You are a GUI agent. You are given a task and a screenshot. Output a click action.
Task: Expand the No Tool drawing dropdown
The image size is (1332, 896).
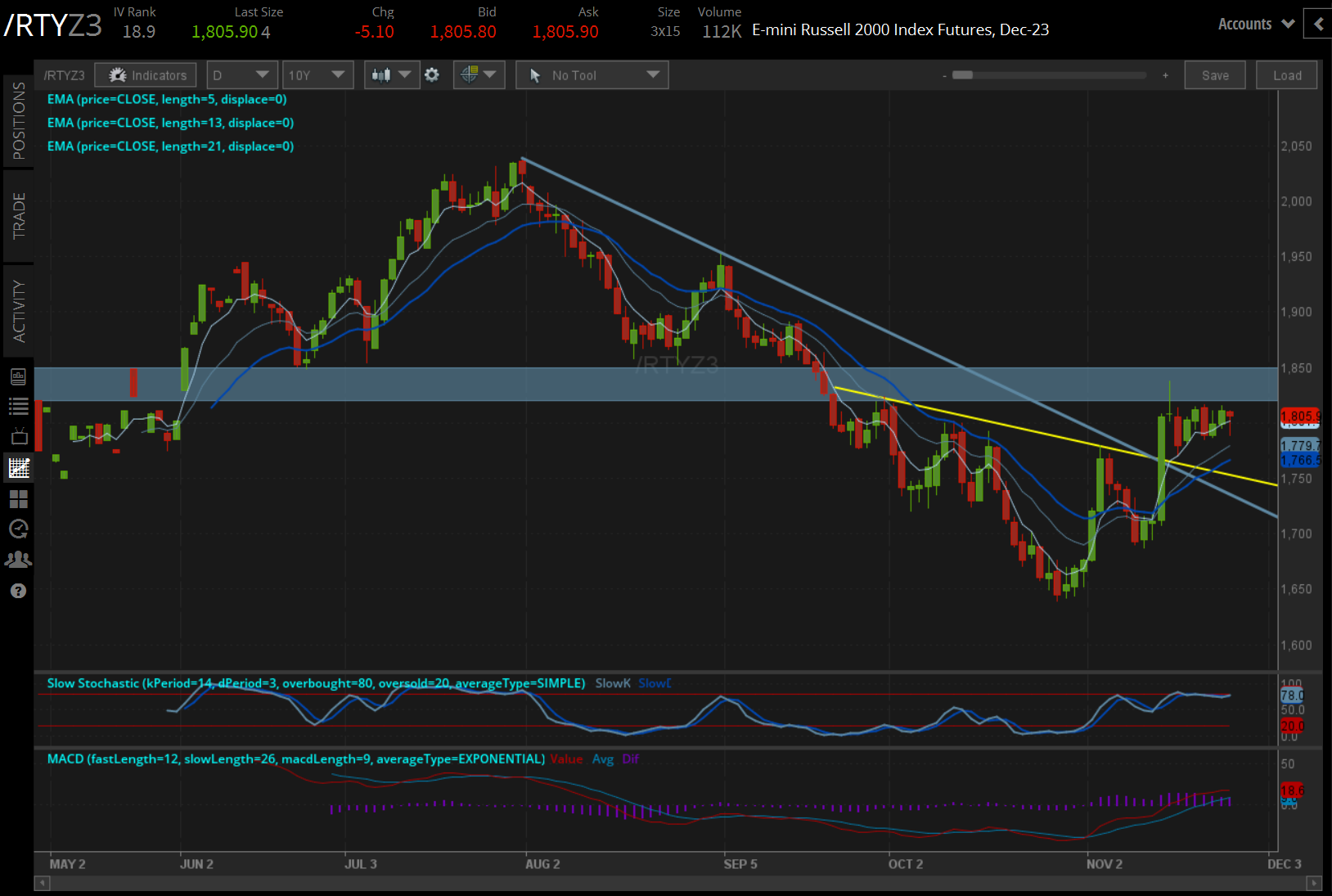tap(592, 75)
